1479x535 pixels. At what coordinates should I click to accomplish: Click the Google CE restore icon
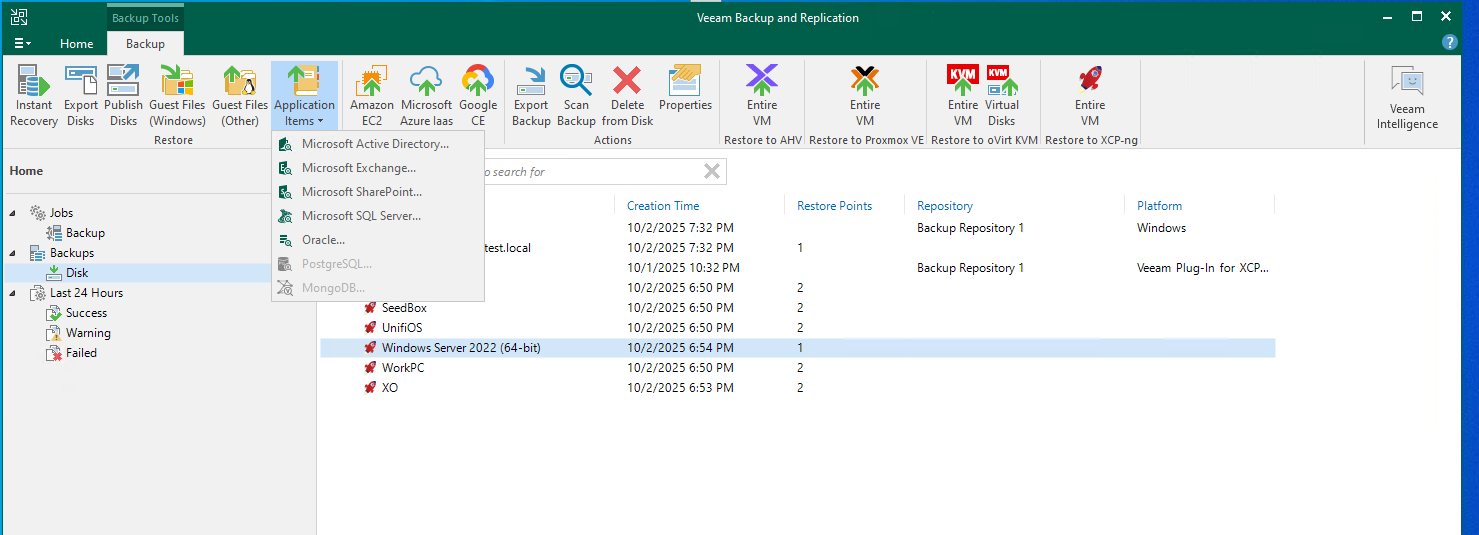478,96
